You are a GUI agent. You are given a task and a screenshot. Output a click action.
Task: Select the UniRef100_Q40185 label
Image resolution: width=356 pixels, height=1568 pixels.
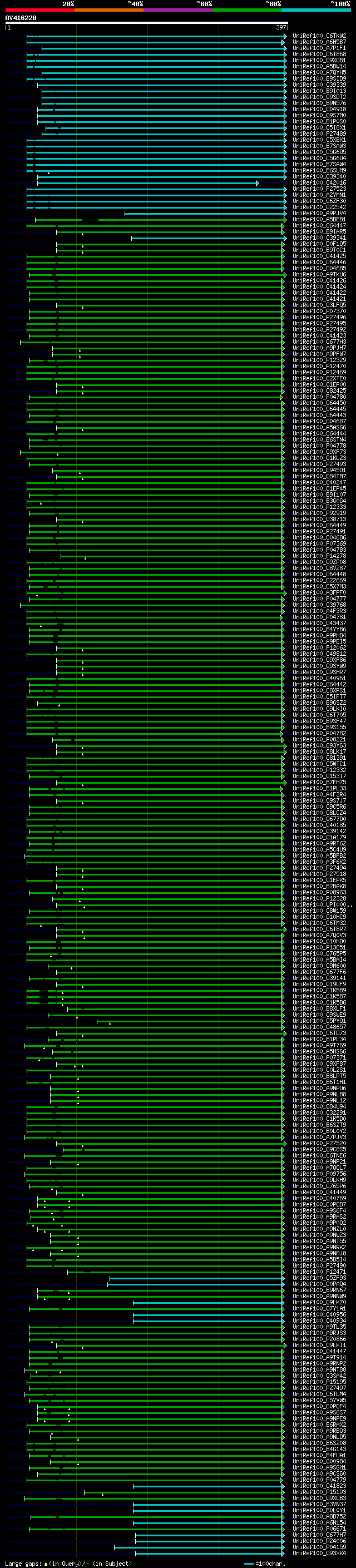click(319, 825)
